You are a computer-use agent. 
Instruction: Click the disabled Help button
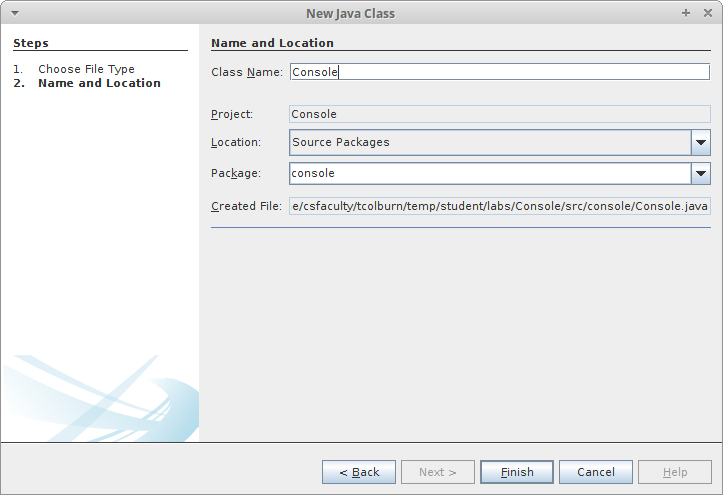click(675, 472)
